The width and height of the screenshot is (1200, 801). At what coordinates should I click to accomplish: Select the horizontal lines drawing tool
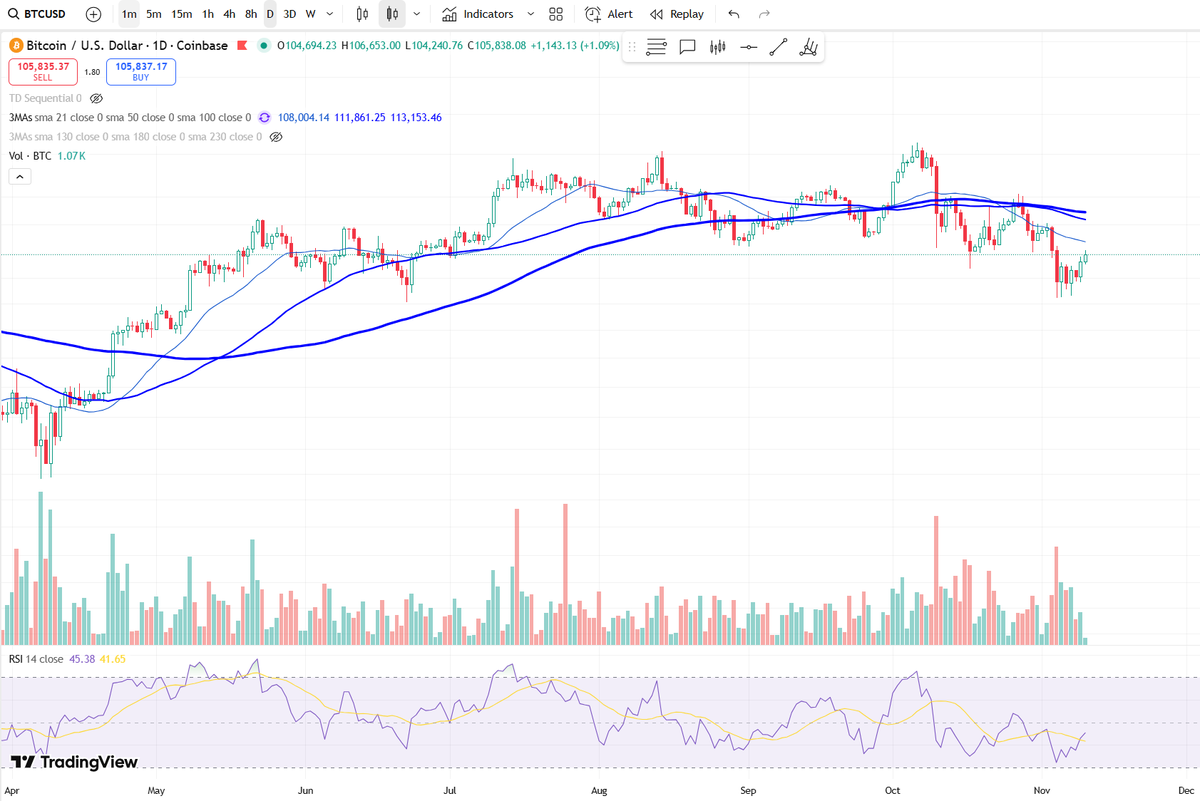tap(657, 47)
